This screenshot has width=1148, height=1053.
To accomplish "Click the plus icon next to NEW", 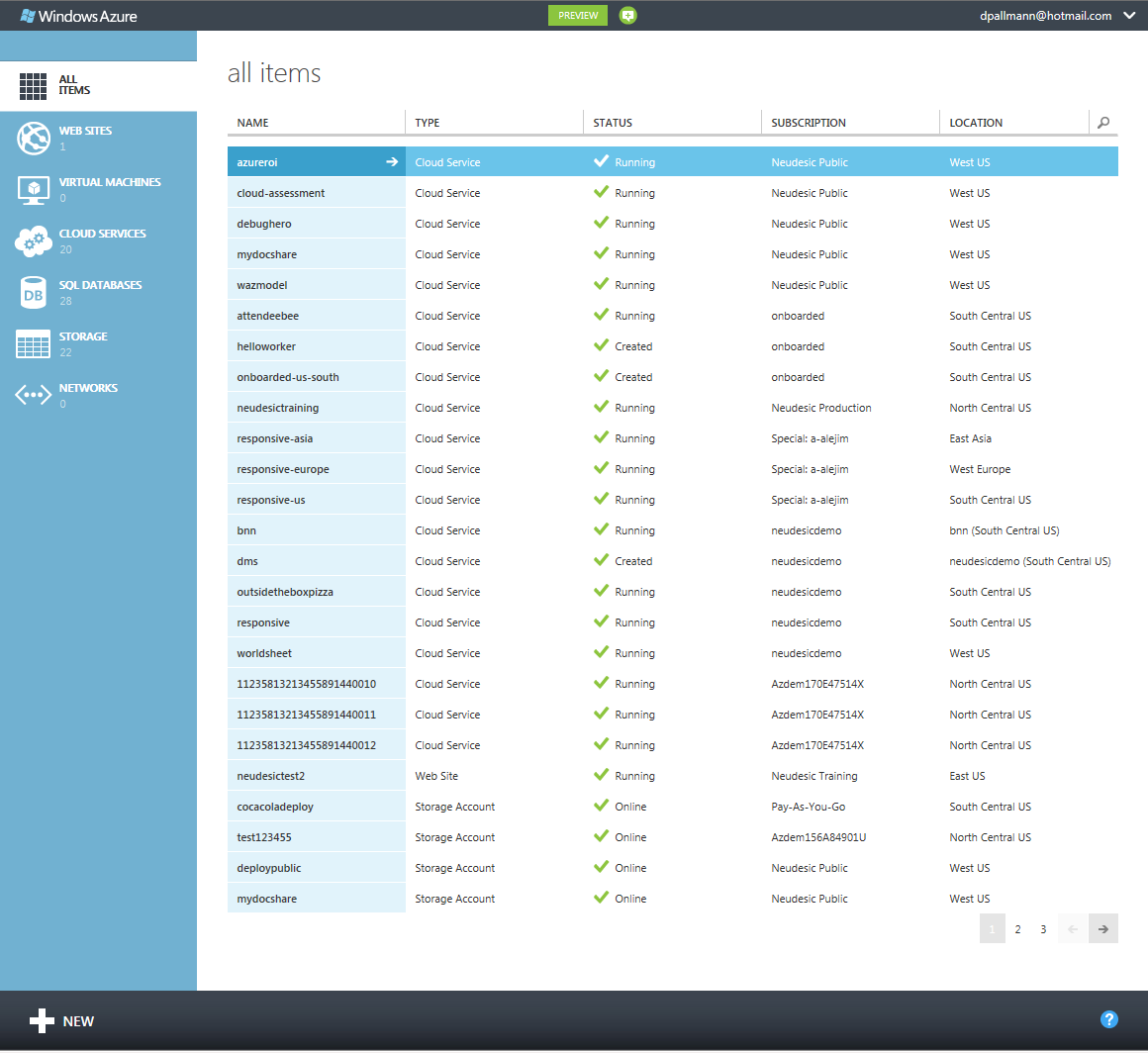I will coord(42,1021).
